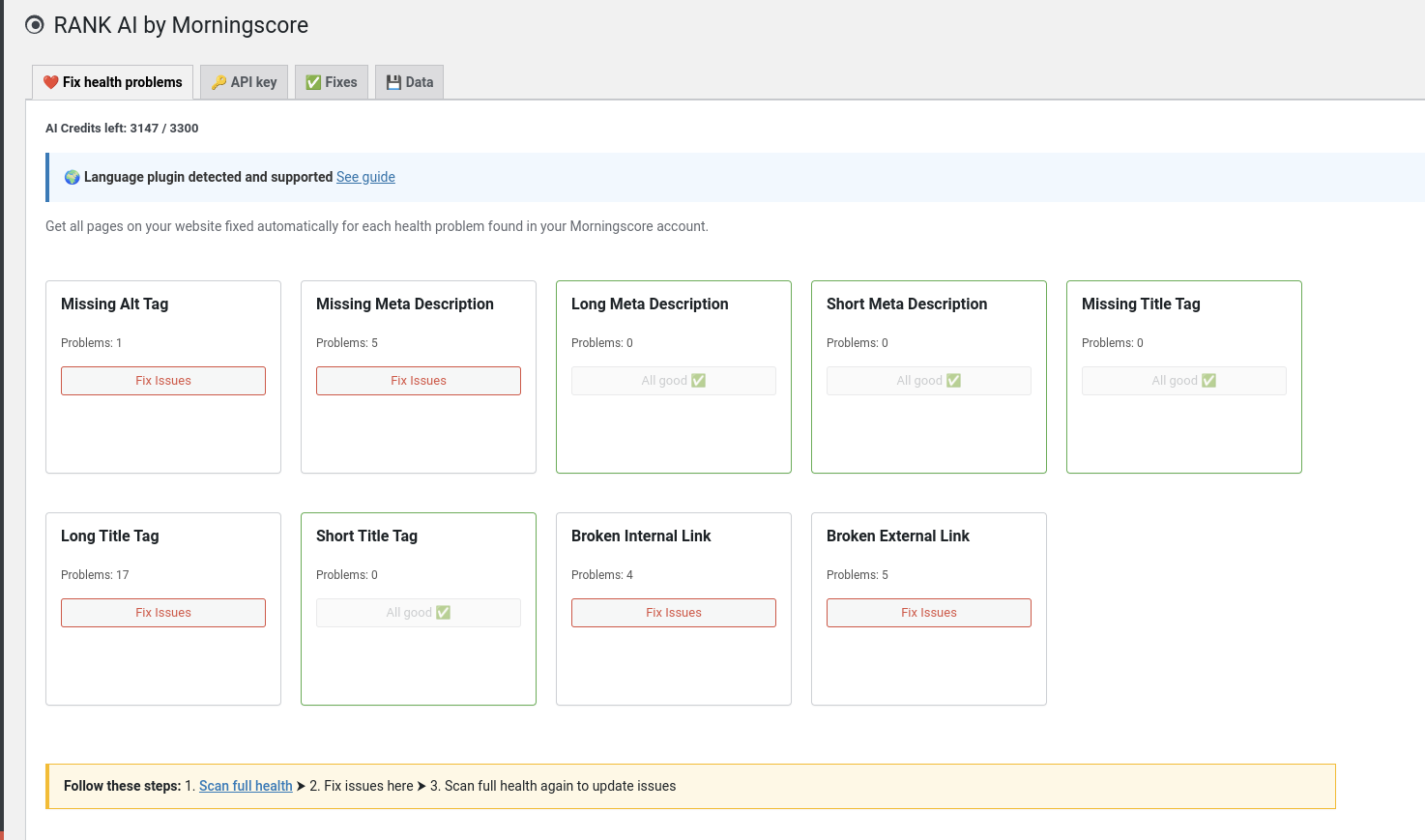
Task: Click the RANK AI by Morningscore heading
Action: [181, 25]
